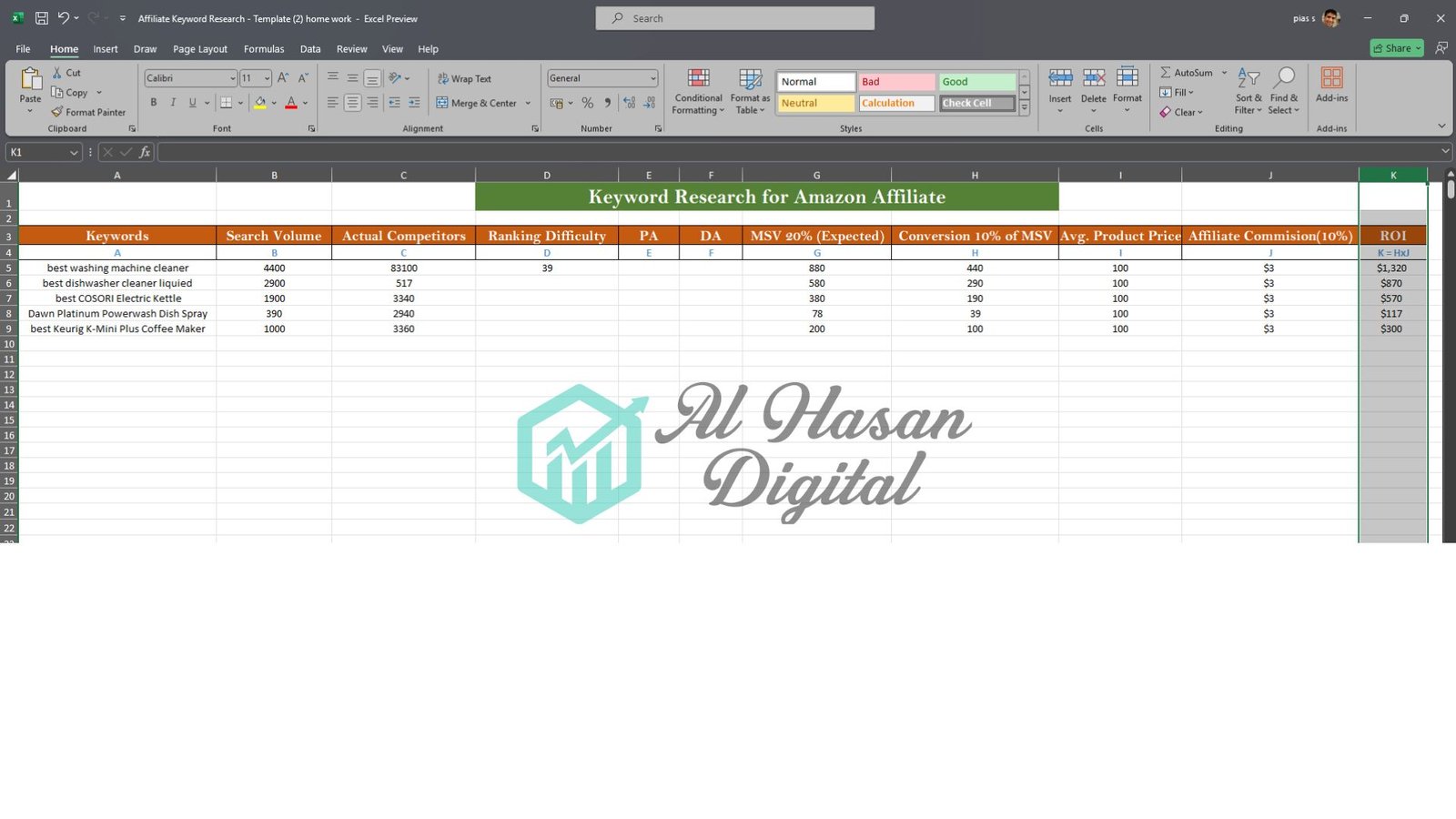This screenshot has width=1456, height=819.
Task: Apply the Check Cell style
Action: pyautogui.click(x=976, y=104)
